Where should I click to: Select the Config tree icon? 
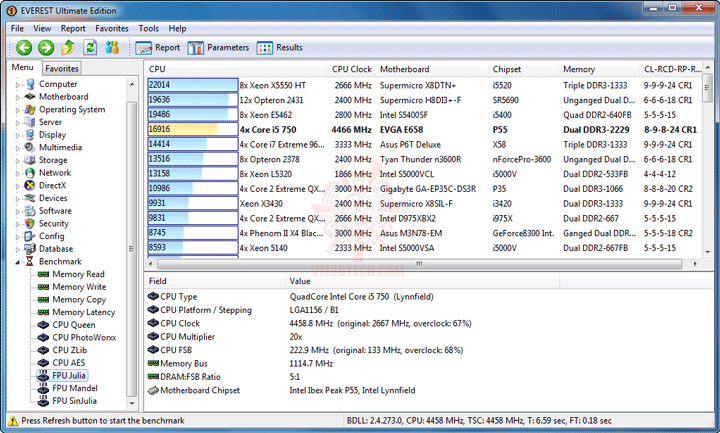(30, 236)
